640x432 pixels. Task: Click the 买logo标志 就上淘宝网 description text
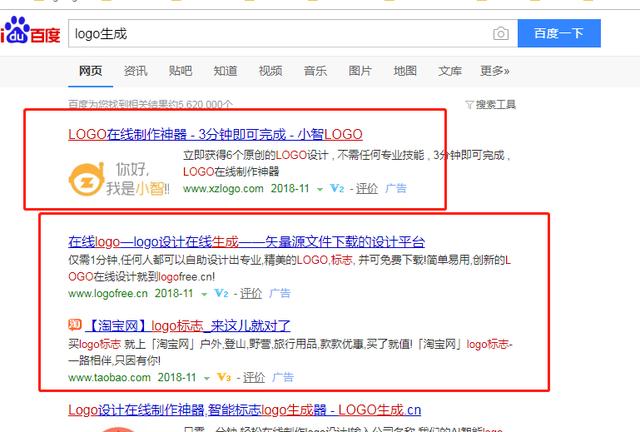click(290, 352)
